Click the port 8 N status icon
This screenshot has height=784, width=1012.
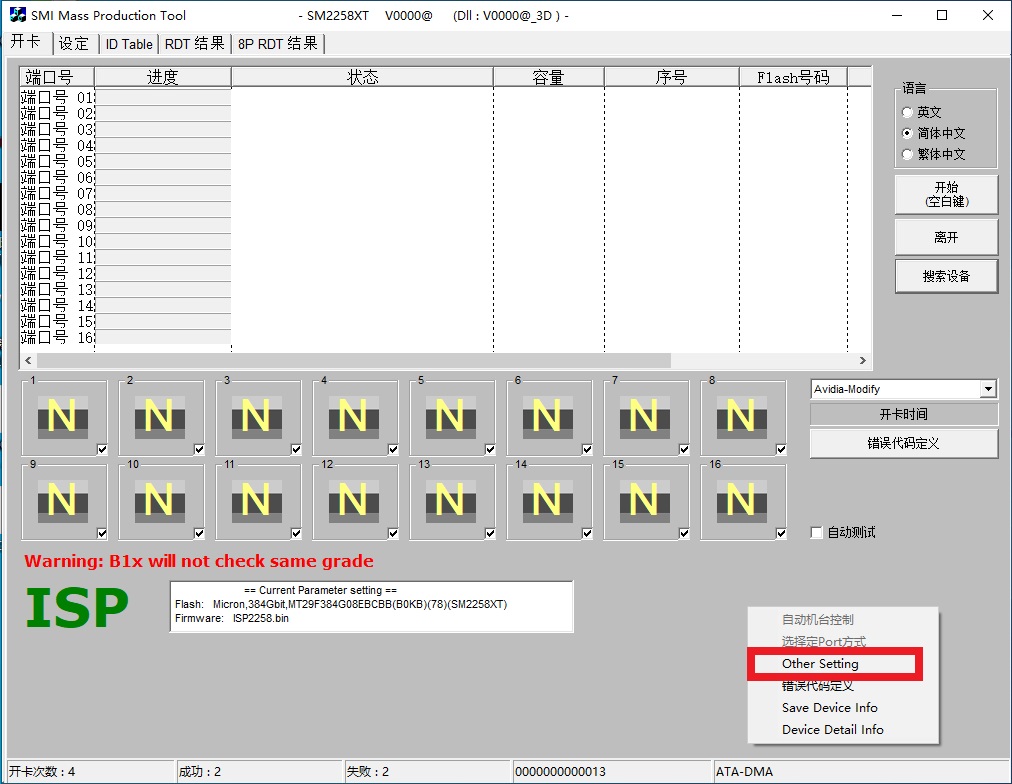click(x=741, y=416)
